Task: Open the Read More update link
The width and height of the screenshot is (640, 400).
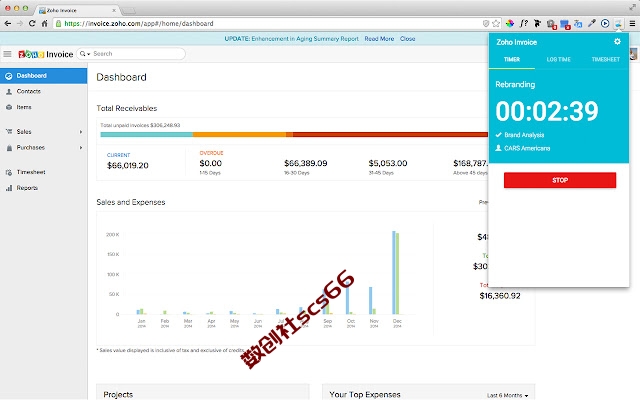Action: coord(379,39)
